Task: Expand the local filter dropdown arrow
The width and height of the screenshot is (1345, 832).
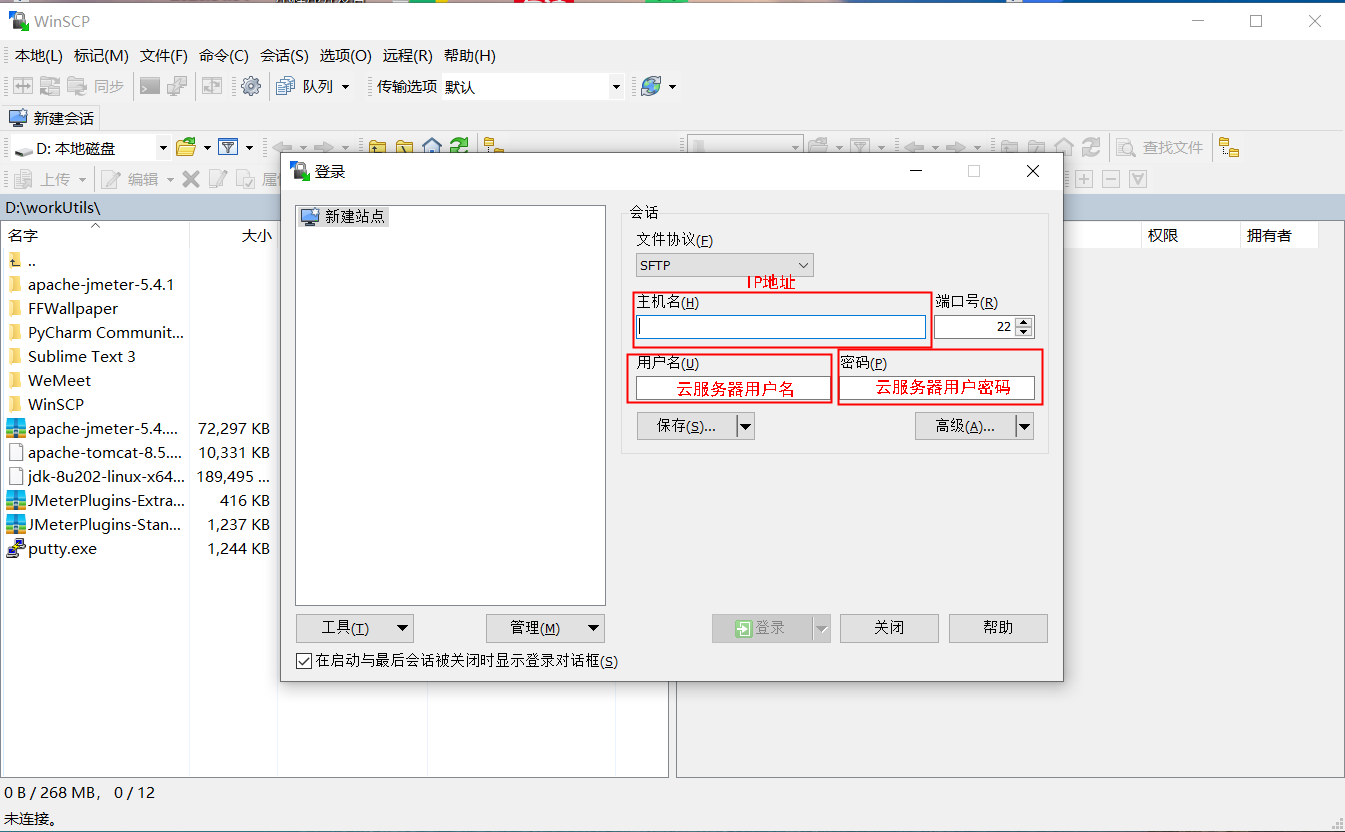Action: [x=249, y=148]
